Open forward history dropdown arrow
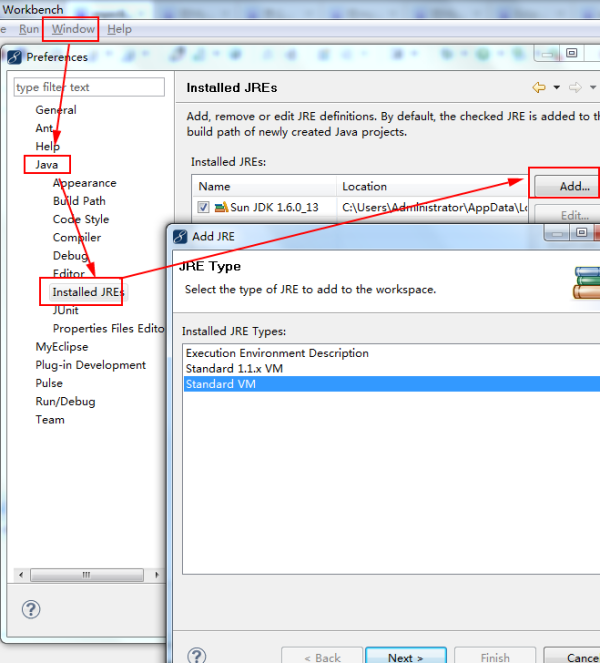The width and height of the screenshot is (600, 663). tap(593, 88)
